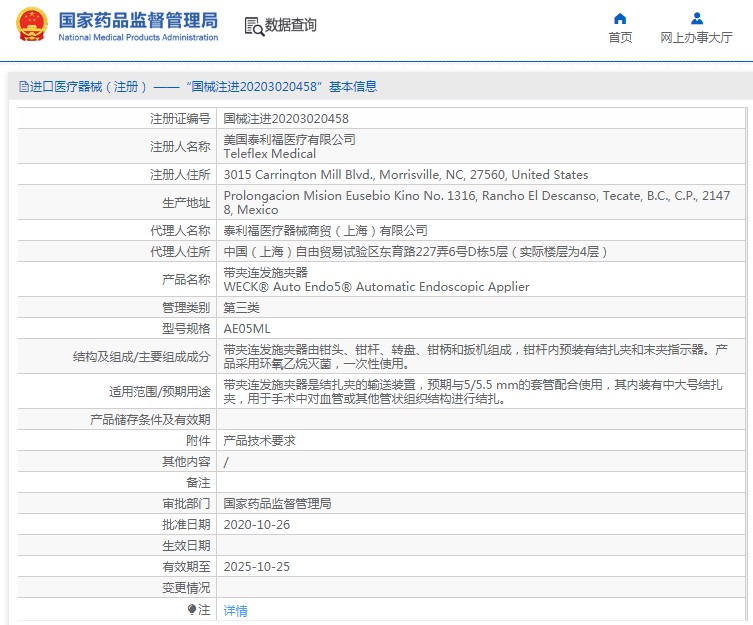Click the 注册人名称 label
Screen dimensions: 753x625
tap(180, 147)
